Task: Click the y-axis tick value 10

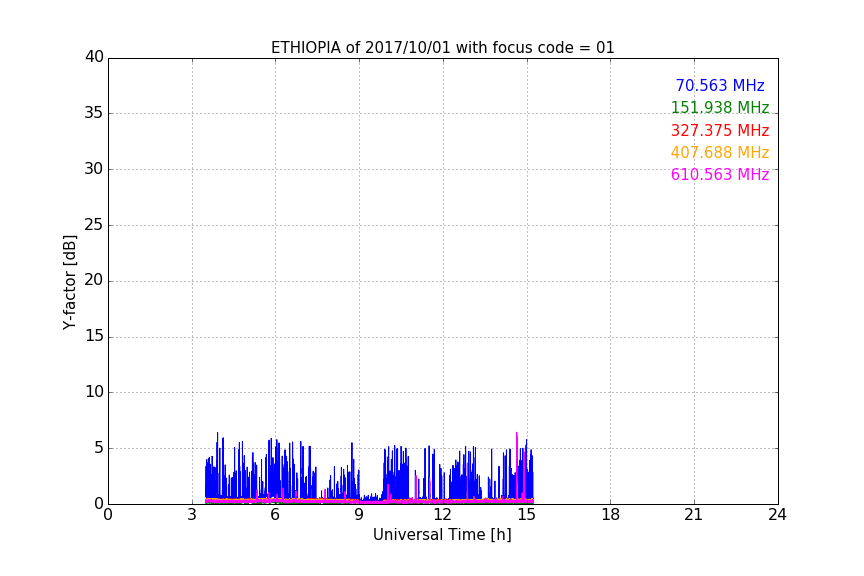Action: [x=94, y=392]
